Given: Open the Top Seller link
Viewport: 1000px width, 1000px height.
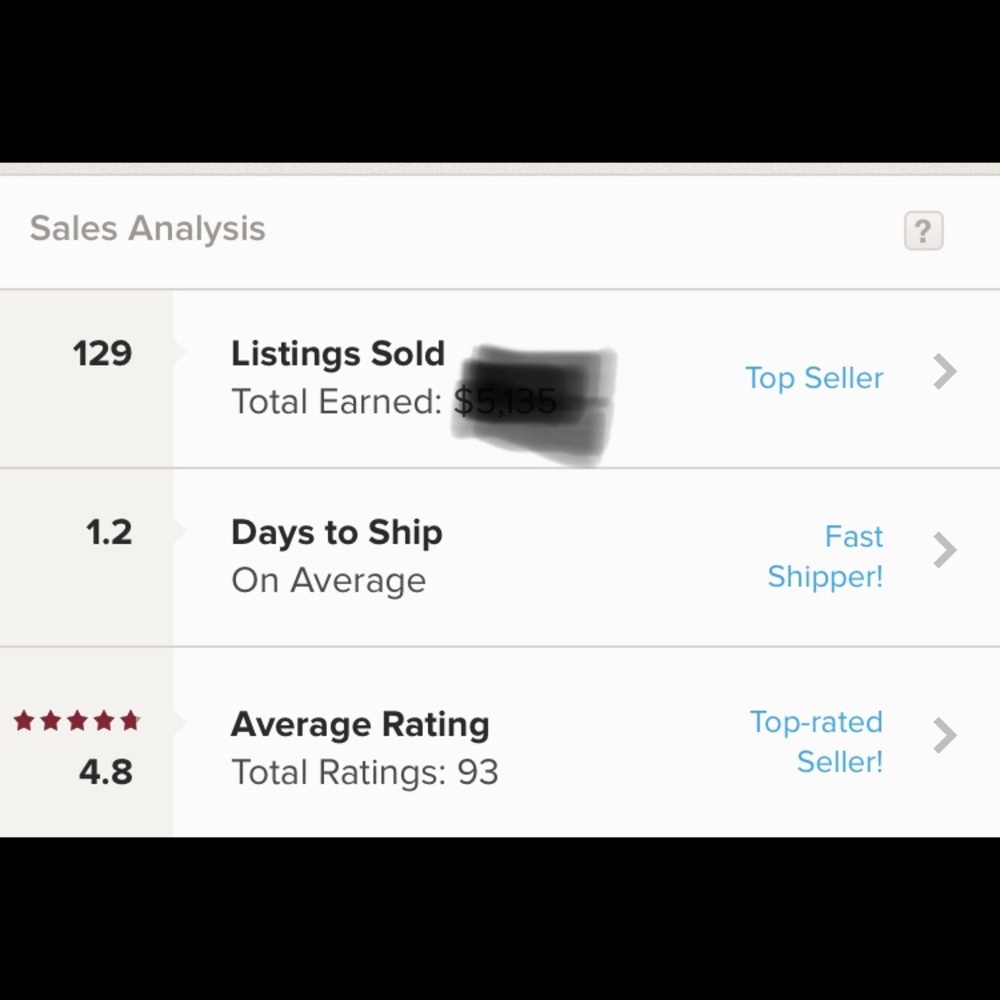Looking at the screenshot, I should click(x=814, y=378).
